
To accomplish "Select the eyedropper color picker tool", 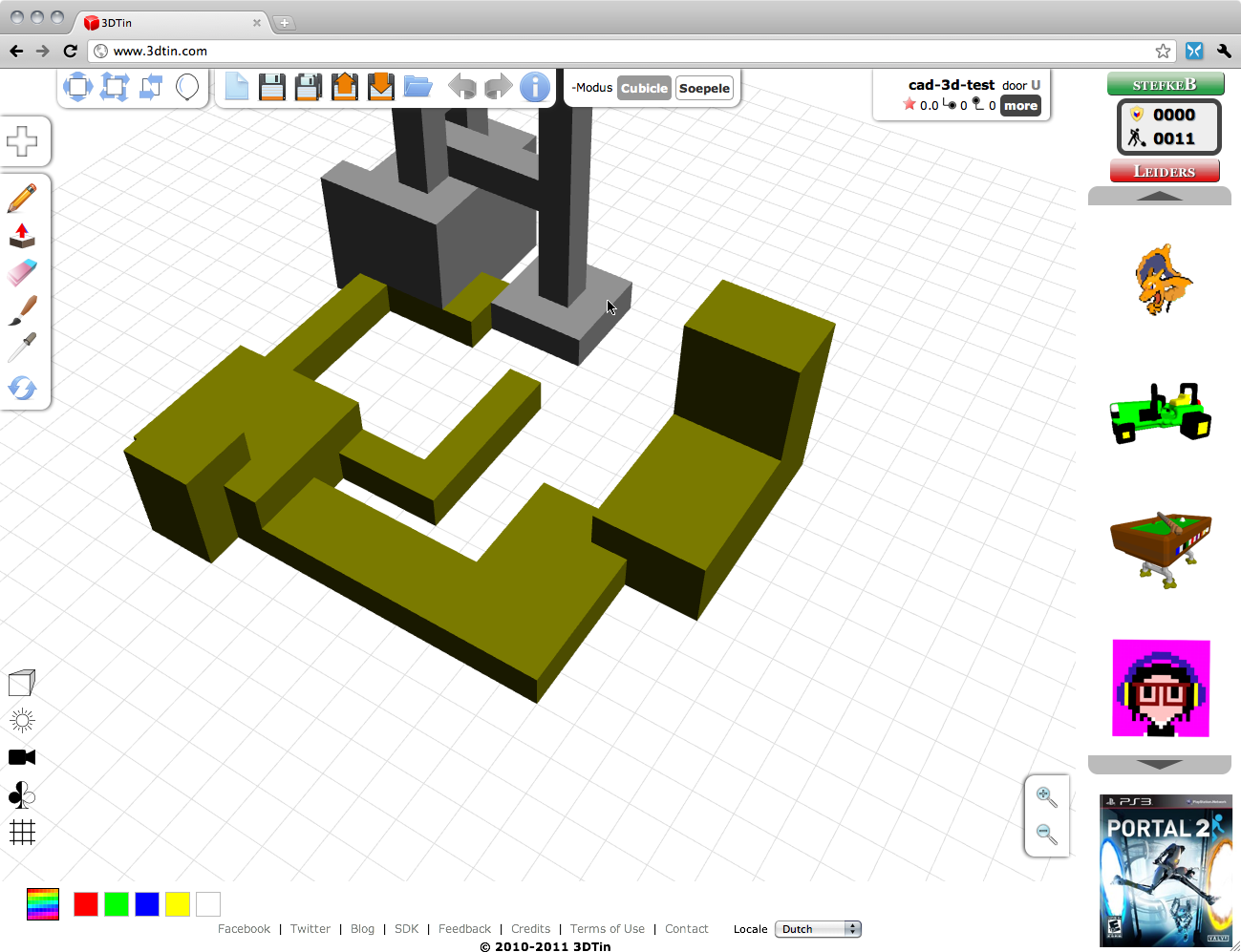I will [22, 348].
